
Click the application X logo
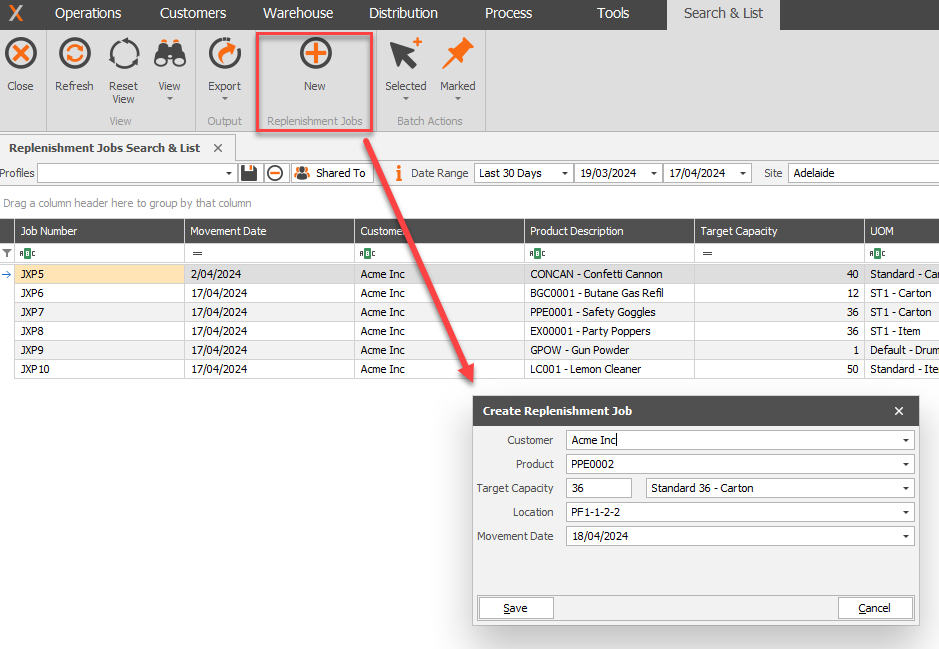(16, 13)
